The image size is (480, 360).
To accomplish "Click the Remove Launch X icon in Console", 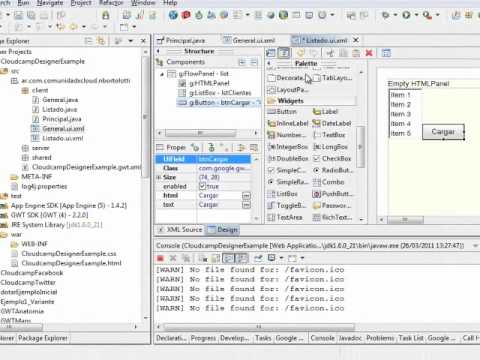I will (x=173, y=258).
